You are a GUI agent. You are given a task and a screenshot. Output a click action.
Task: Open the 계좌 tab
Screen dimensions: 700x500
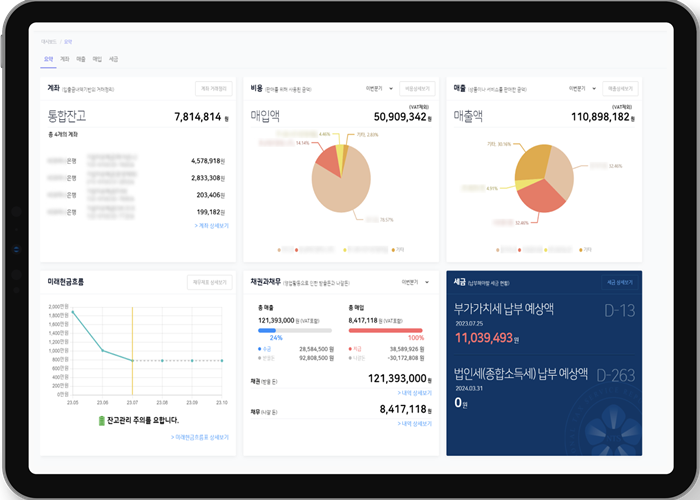(x=65, y=59)
